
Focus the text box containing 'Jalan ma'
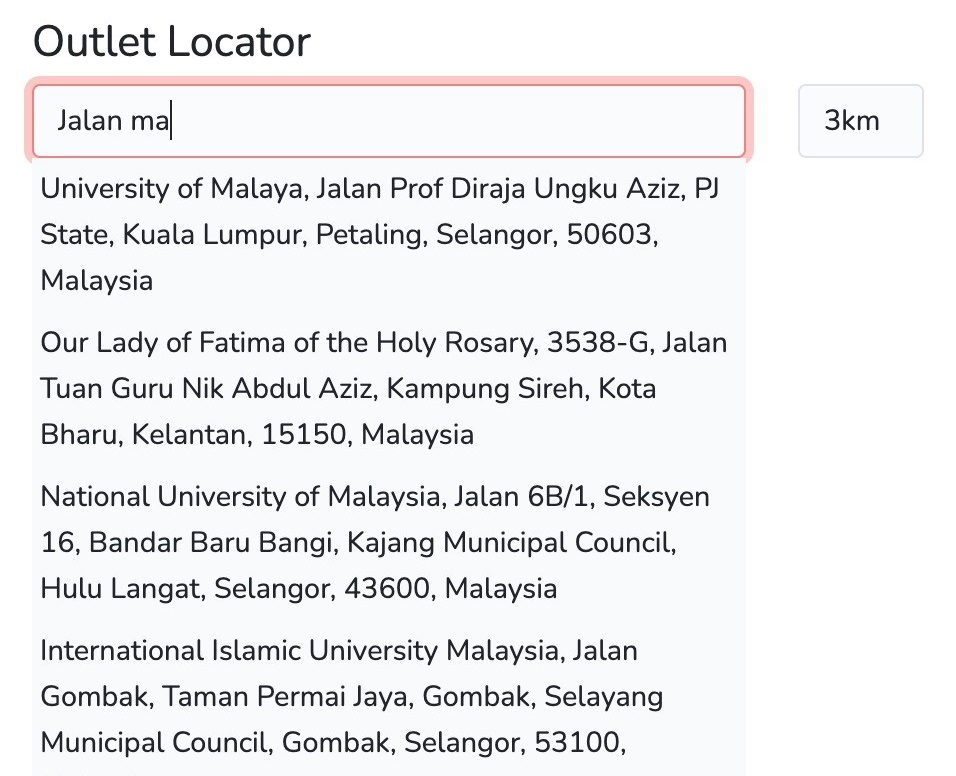coord(389,121)
